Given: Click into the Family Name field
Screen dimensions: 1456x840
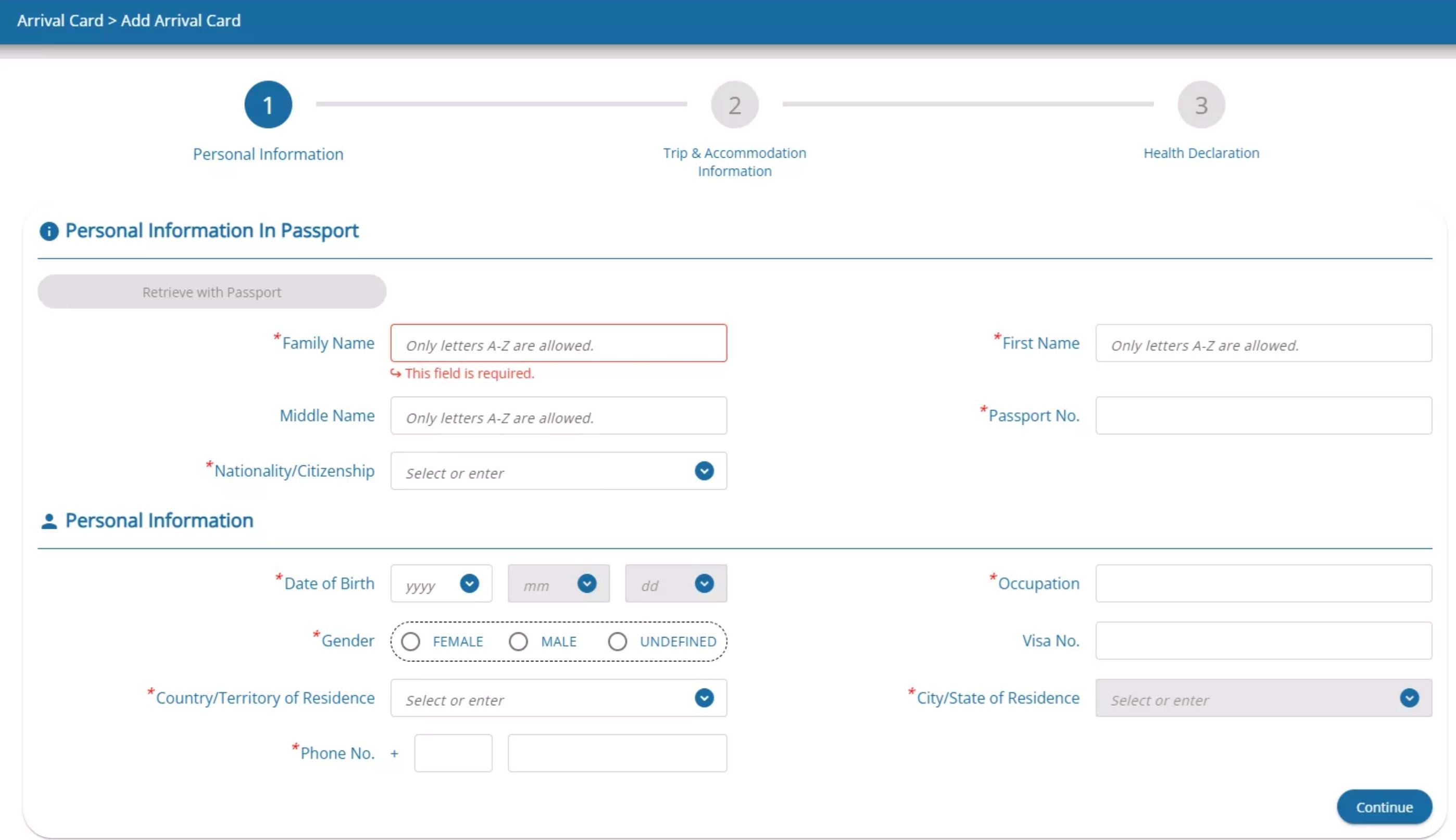Looking at the screenshot, I should click(x=558, y=343).
